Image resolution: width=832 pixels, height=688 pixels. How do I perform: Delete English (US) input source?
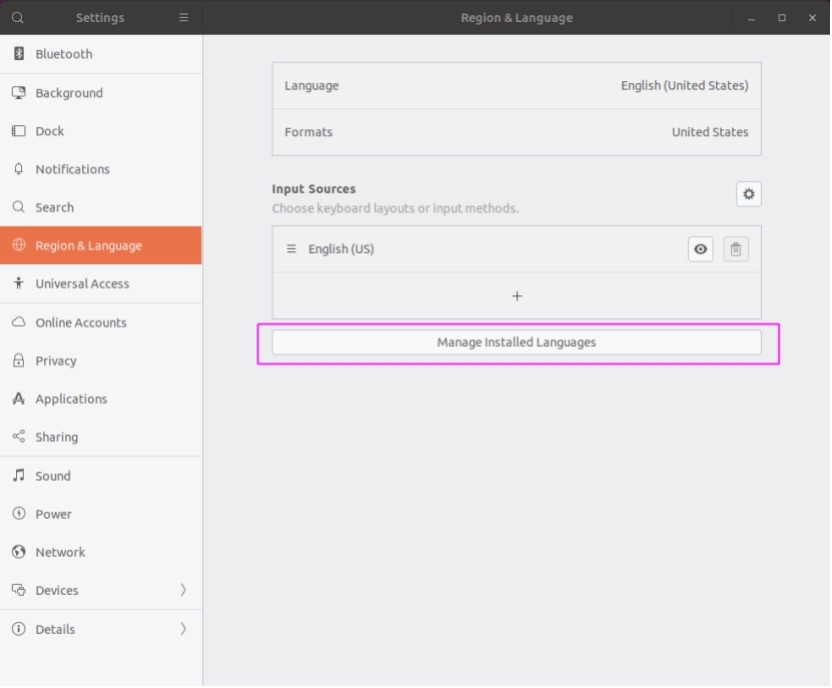click(x=736, y=249)
